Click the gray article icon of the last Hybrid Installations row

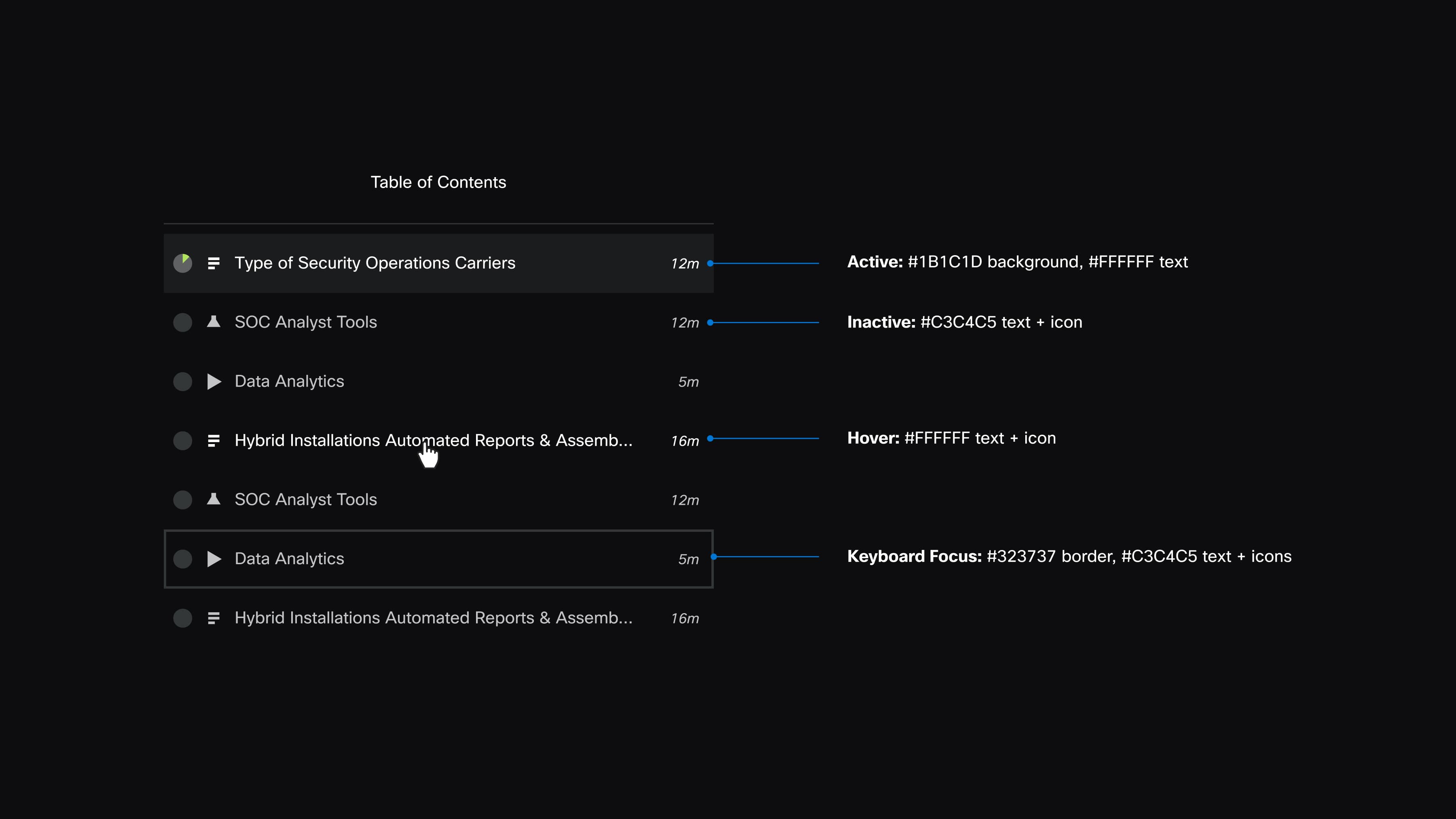click(213, 618)
